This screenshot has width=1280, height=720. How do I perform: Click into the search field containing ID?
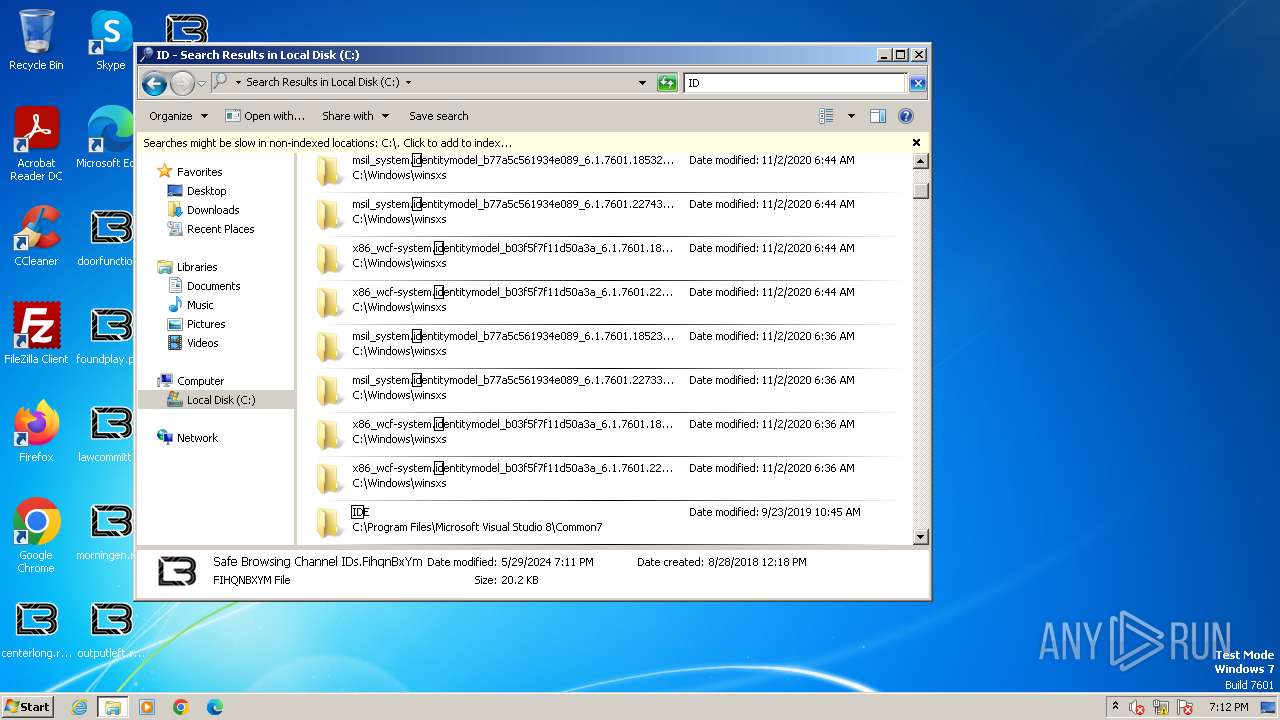795,83
